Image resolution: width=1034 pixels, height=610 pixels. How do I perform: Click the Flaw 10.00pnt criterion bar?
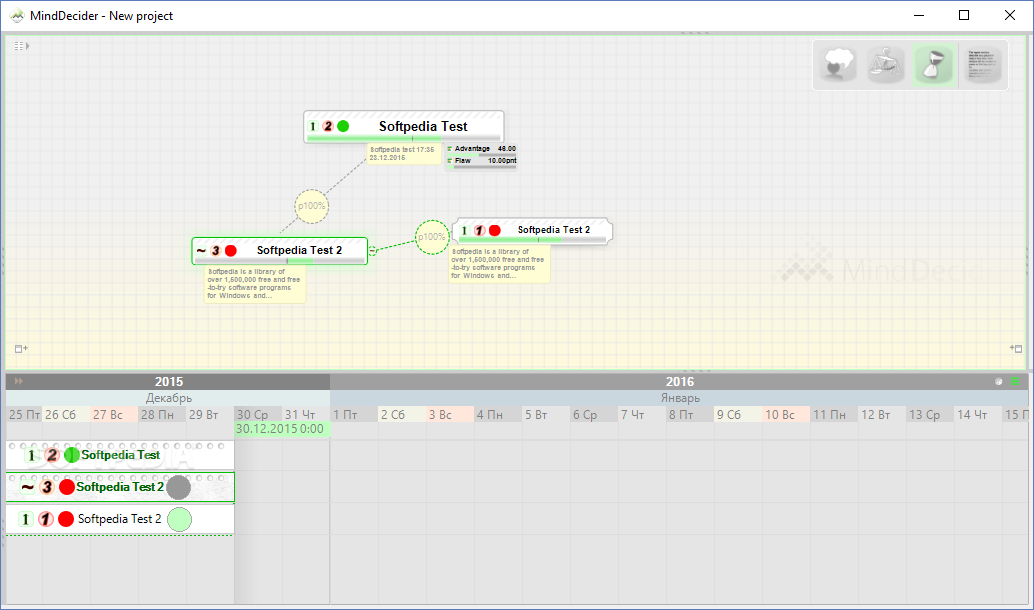481,163
